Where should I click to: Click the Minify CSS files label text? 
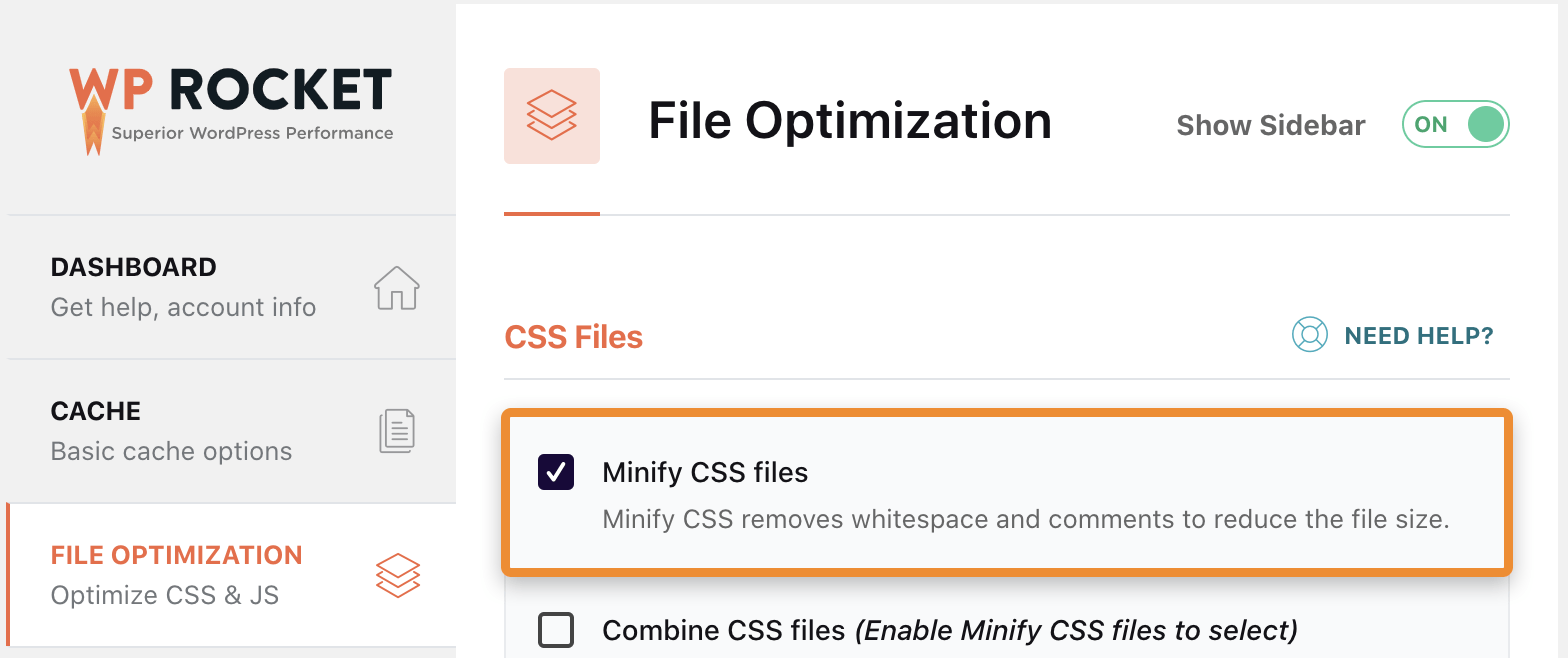704,471
